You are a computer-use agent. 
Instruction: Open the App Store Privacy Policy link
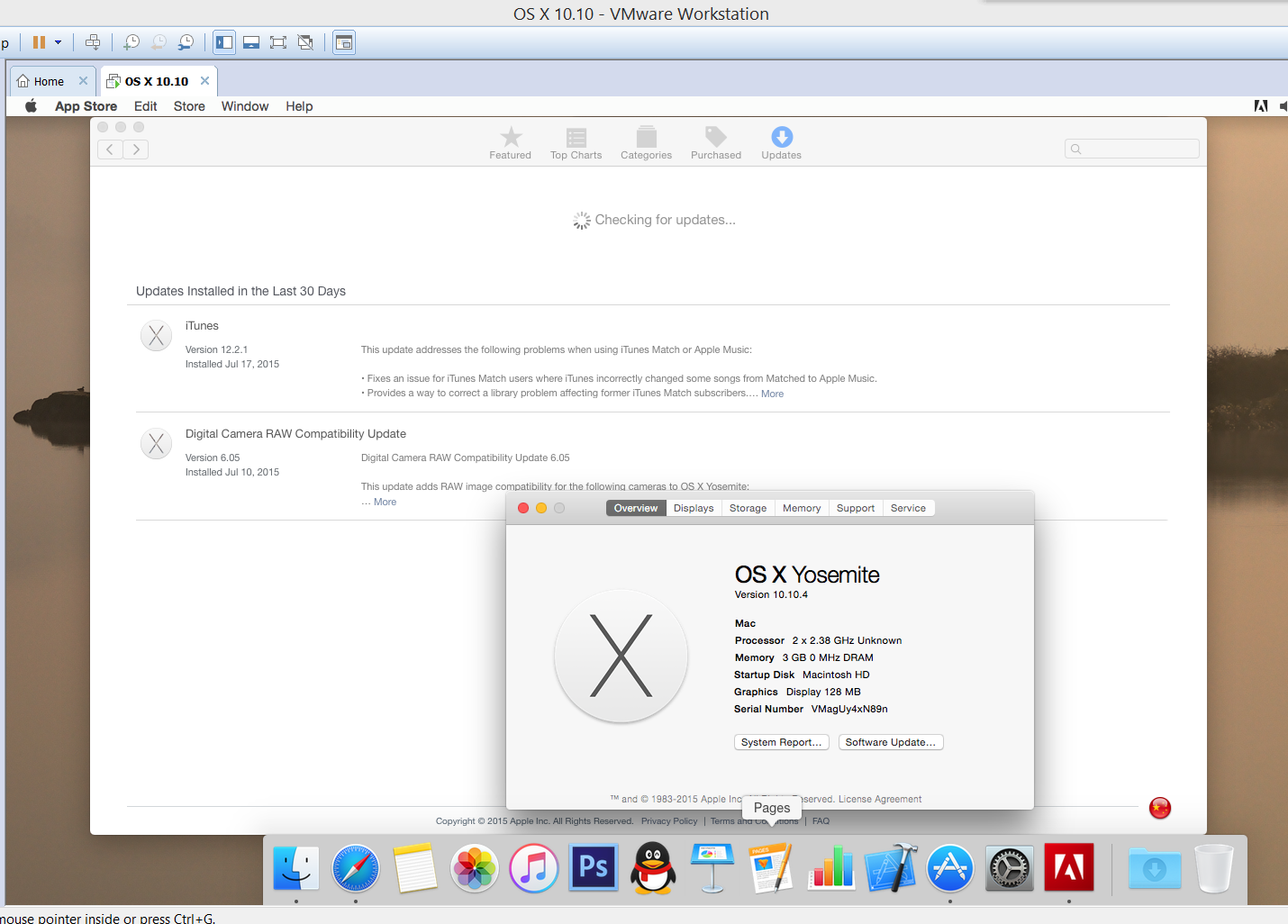pos(669,821)
